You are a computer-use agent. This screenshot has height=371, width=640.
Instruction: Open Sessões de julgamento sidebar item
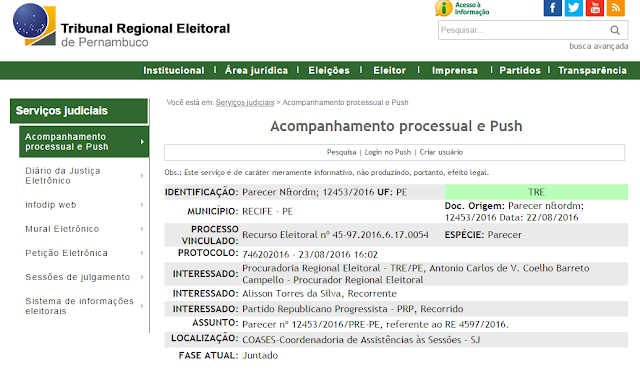pyautogui.click(x=78, y=277)
